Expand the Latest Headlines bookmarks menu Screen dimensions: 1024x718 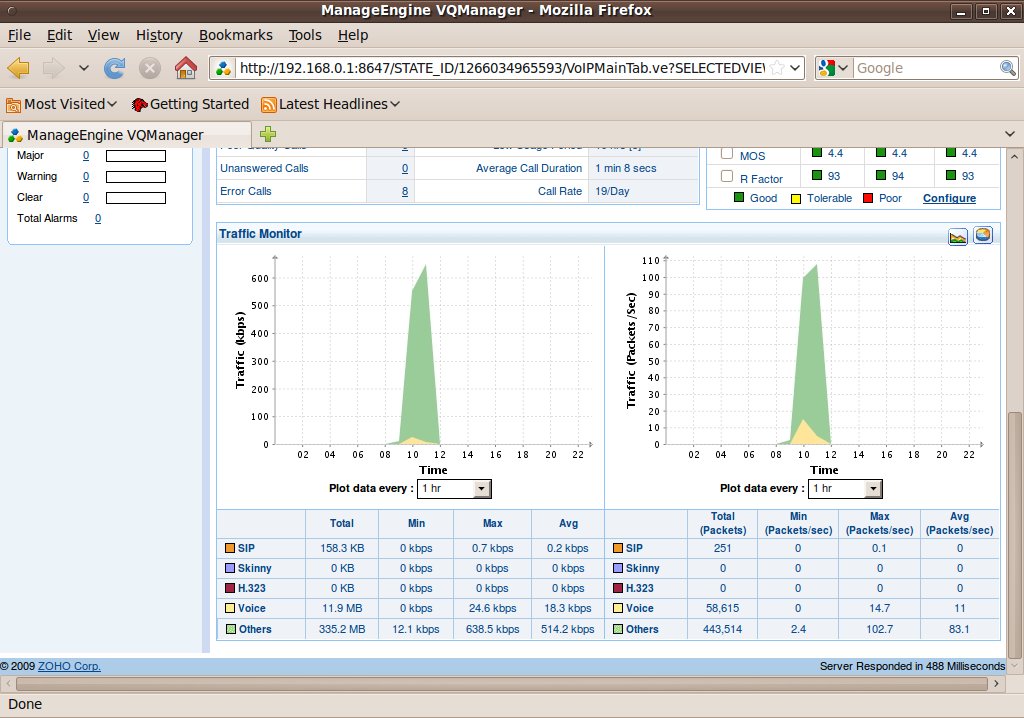pyautogui.click(x=395, y=105)
